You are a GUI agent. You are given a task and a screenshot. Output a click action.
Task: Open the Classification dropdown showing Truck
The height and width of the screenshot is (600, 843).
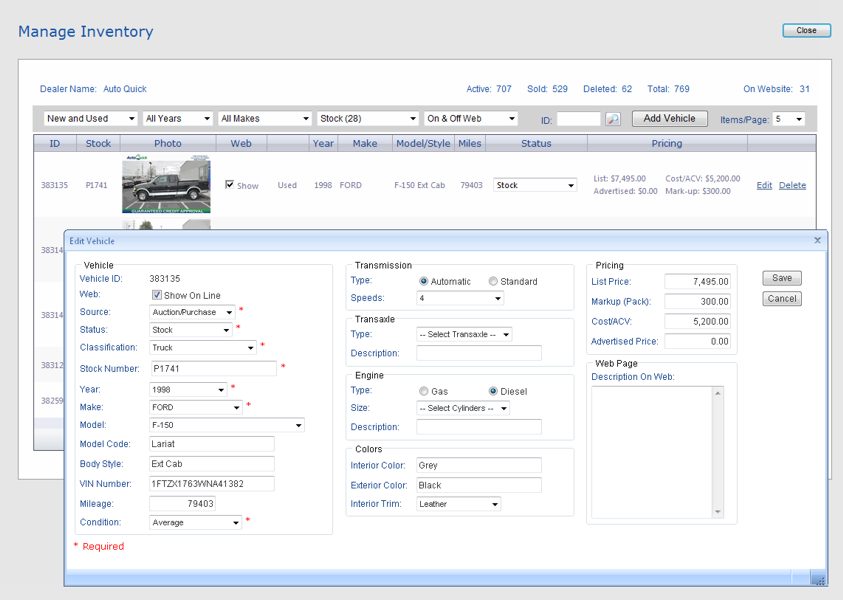click(x=203, y=347)
